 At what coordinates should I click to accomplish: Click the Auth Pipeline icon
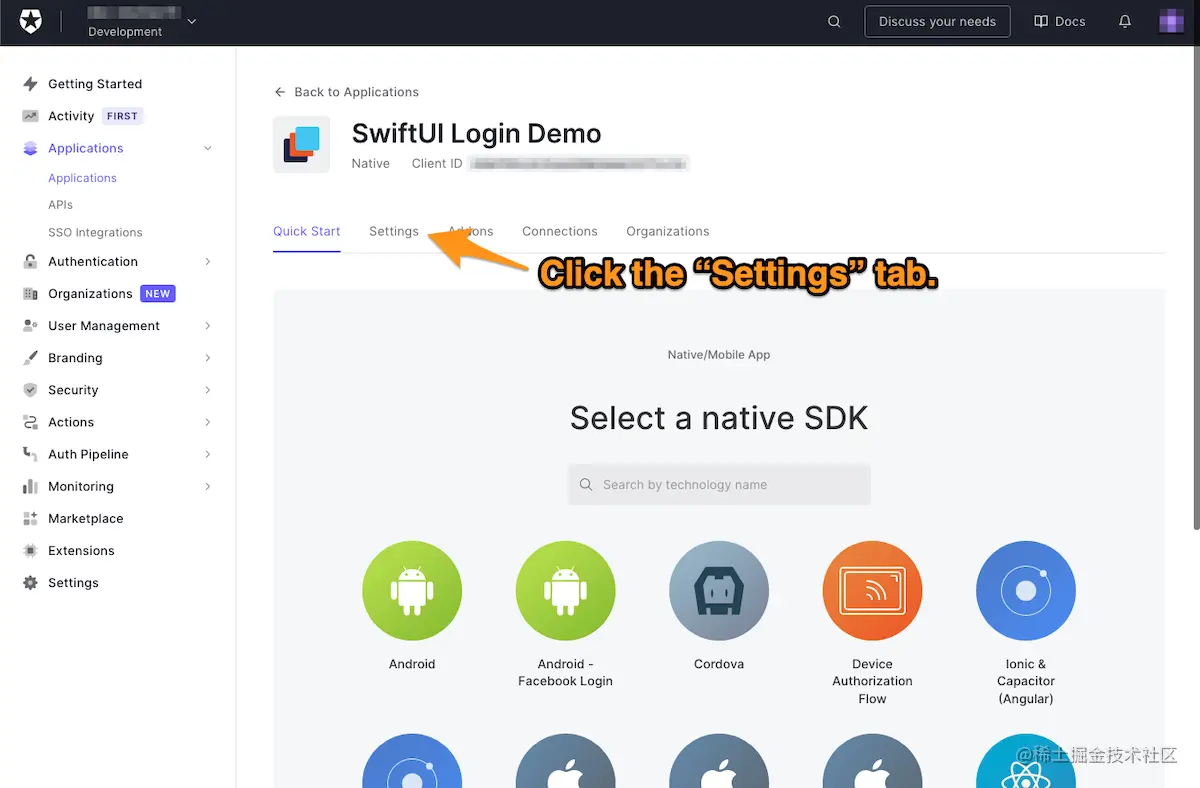(x=30, y=454)
